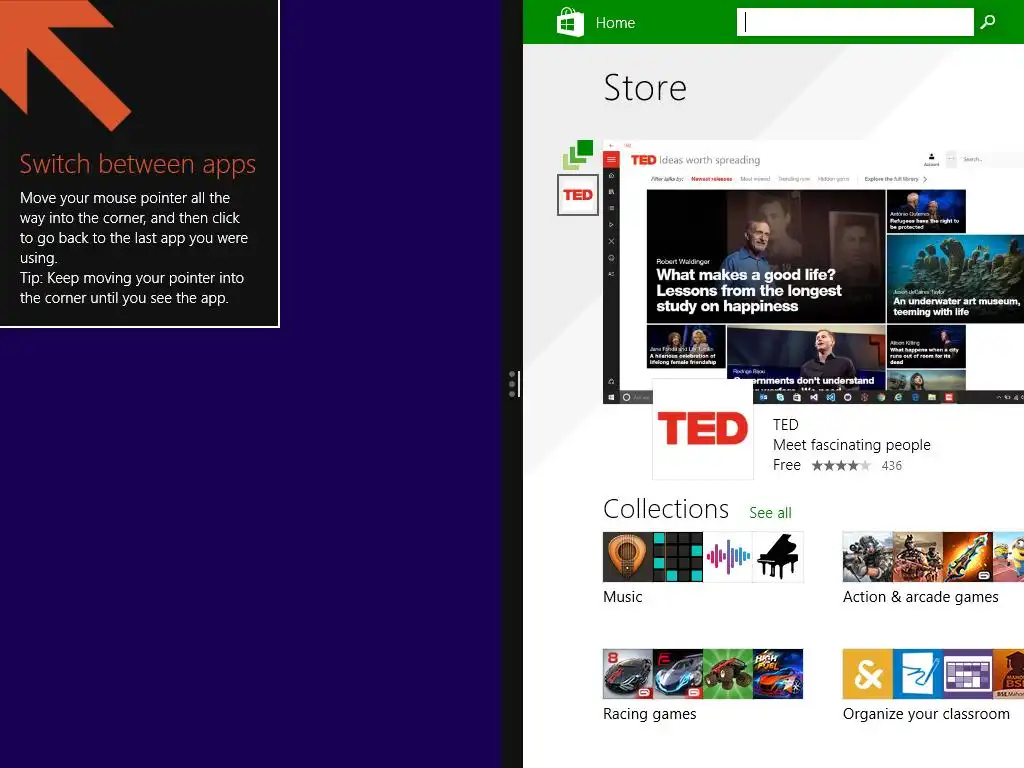The width and height of the screenshot is (1024, 768).
Task: Open the armored soldiers game icon
Action: tap(918, 557)
